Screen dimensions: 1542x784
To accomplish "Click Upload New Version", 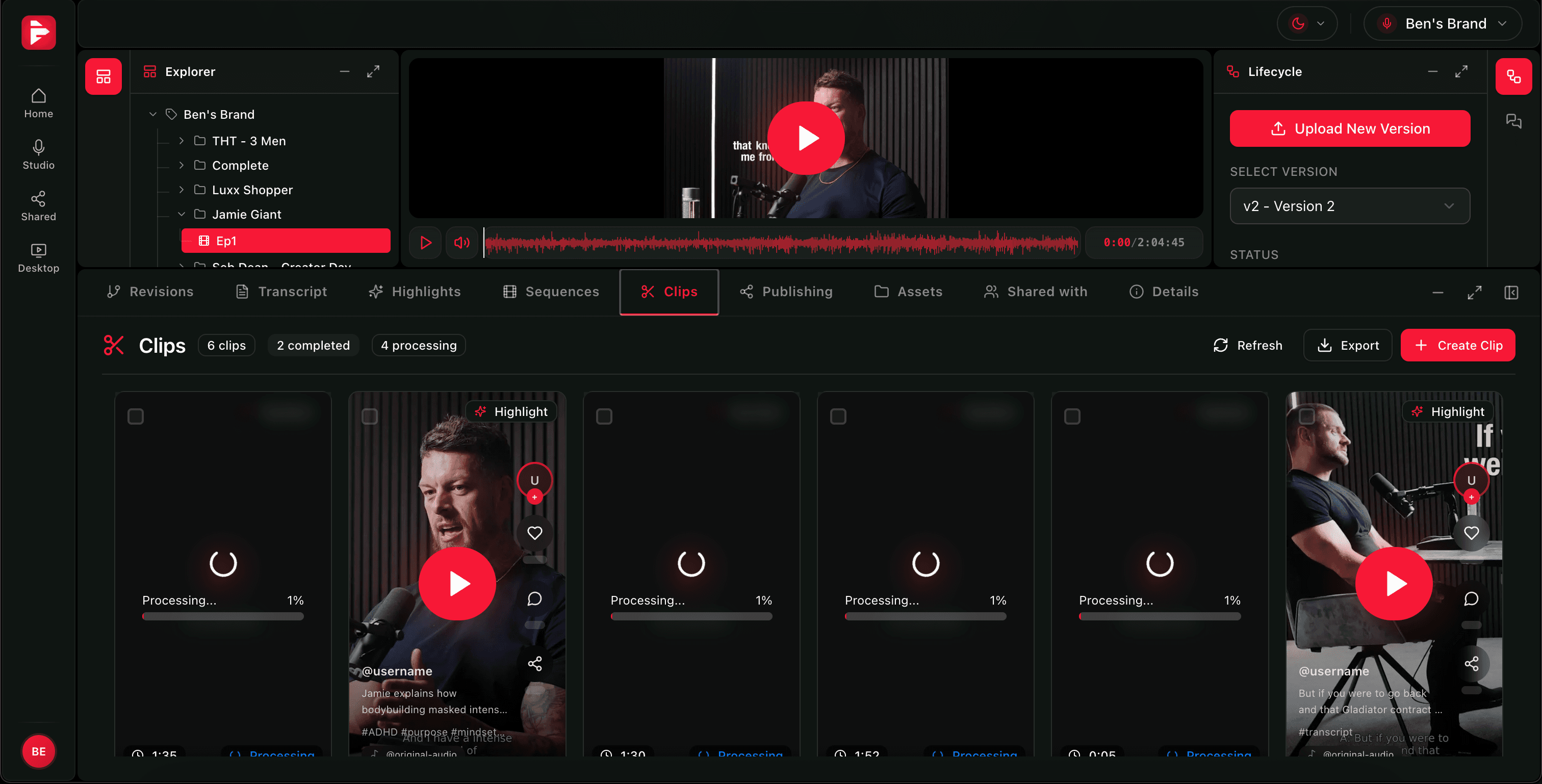I will pyautogui.click(x=1349, y=128).
